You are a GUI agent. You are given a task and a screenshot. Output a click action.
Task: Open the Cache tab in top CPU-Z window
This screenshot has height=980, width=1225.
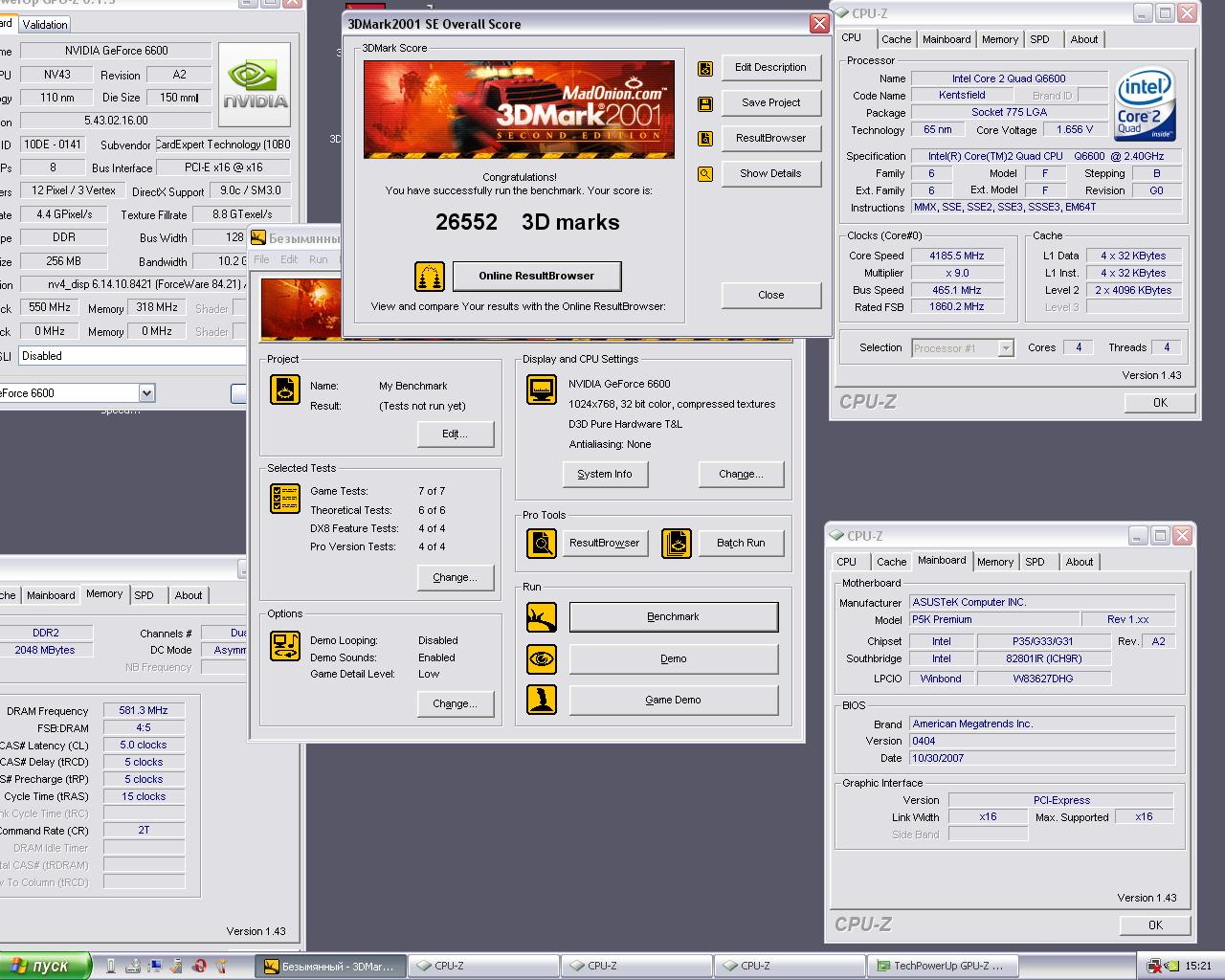coord(896,39)
